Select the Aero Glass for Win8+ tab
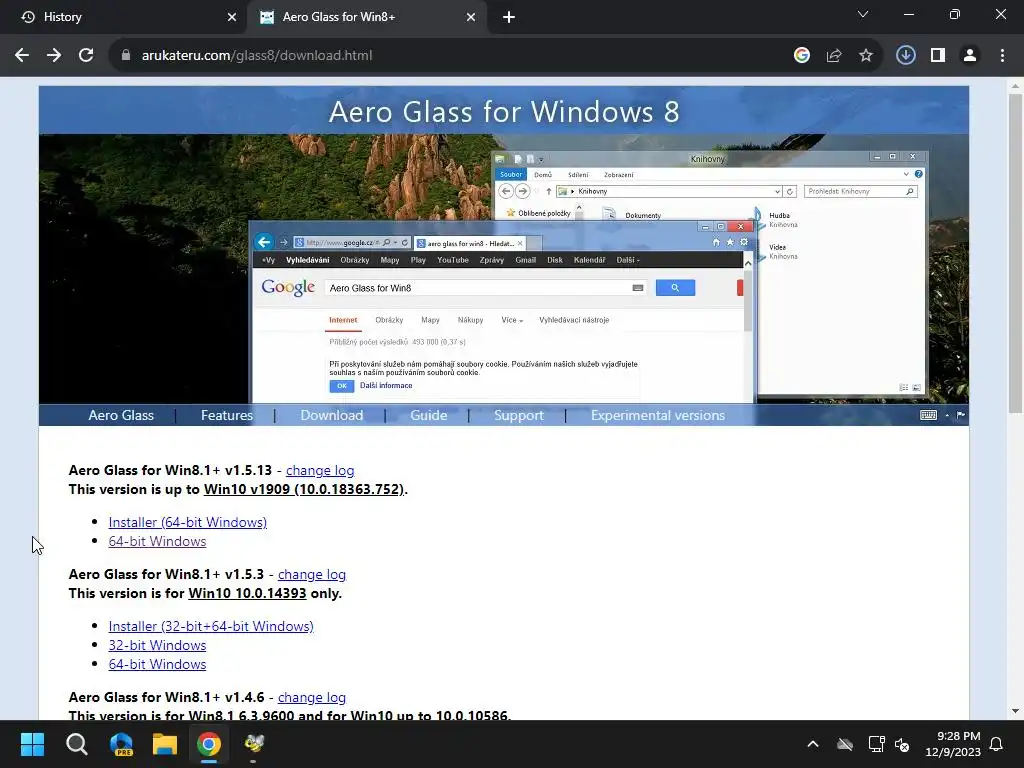Image resolution: width=1024 pixels, height=768 pixels. tap(366, 18)
